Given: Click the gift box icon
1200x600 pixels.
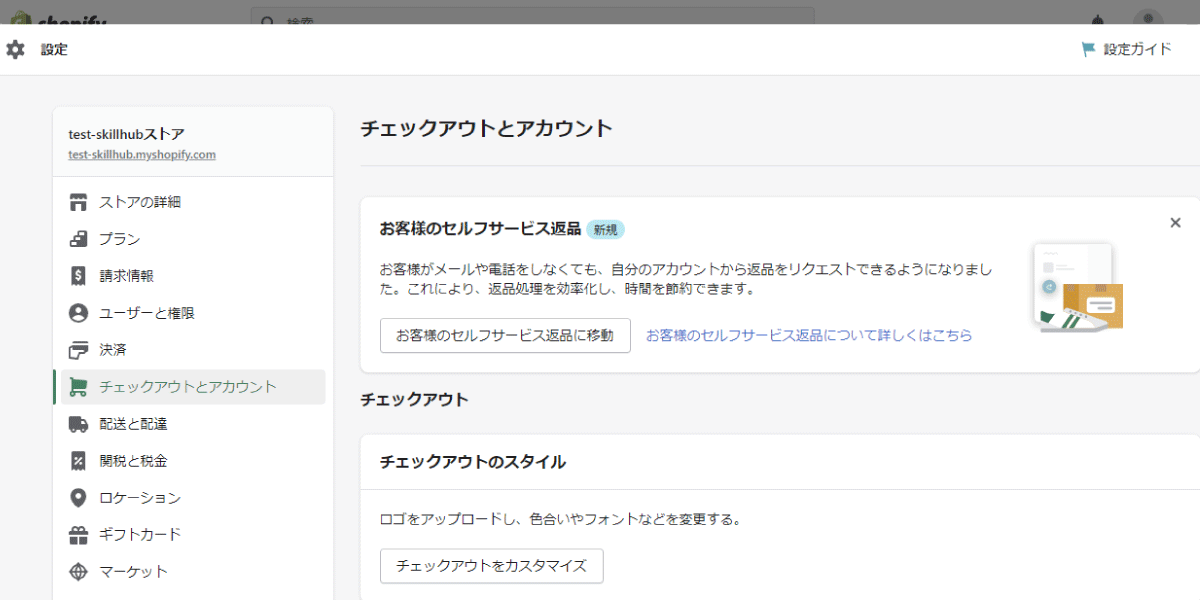Looking at the screenshot, I should 78,535.
